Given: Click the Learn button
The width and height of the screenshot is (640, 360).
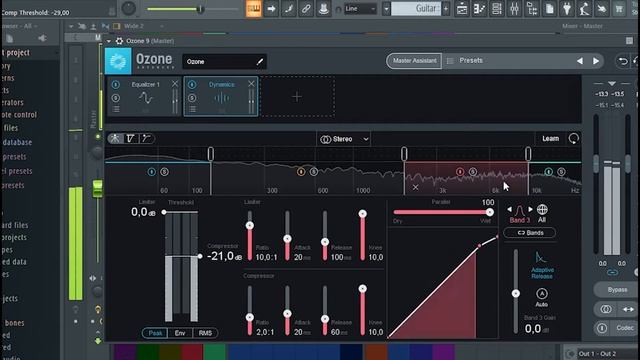Looking at the screenshot, I should click(550, 139).
